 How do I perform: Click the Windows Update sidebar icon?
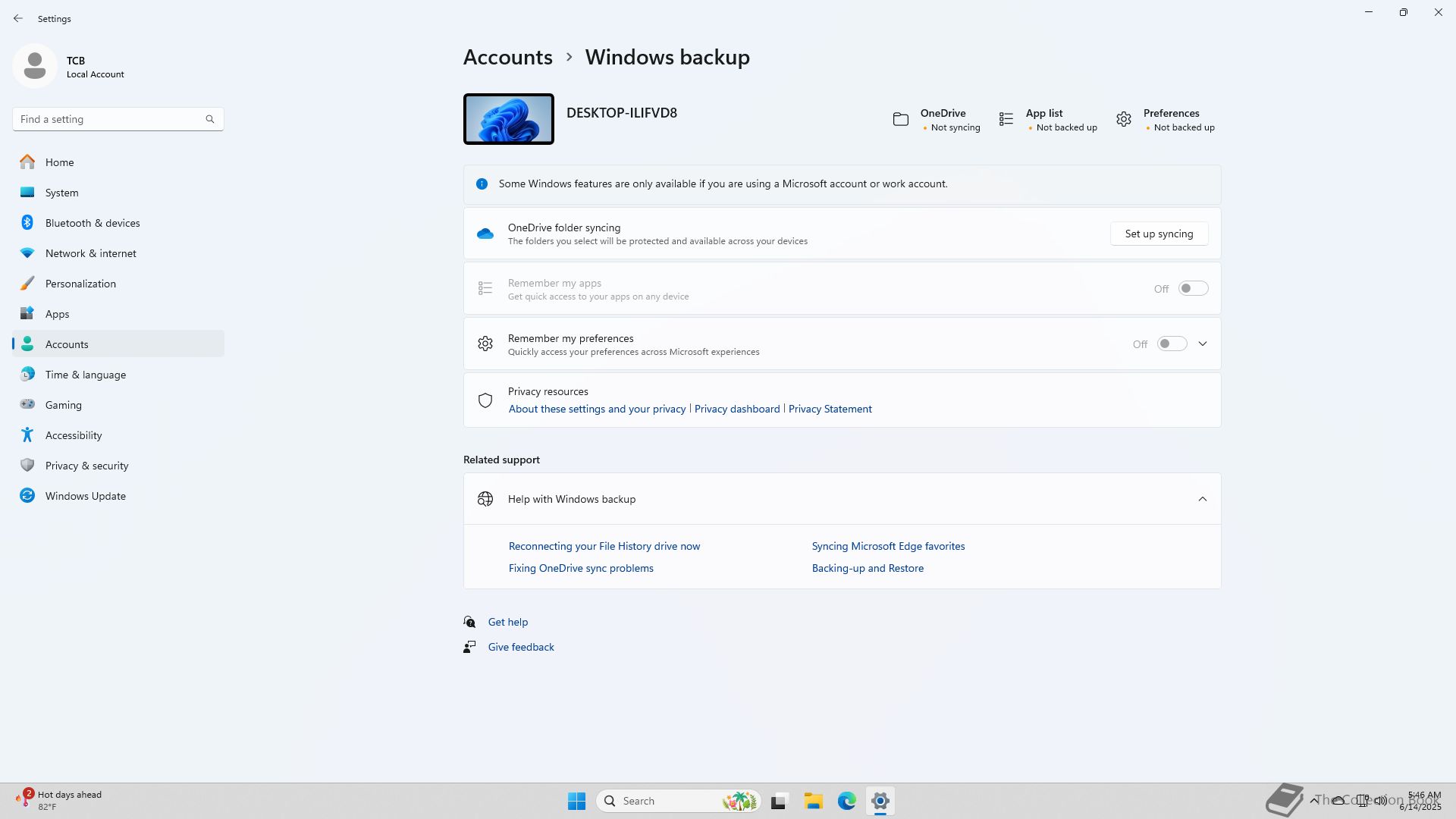[27, 496]
